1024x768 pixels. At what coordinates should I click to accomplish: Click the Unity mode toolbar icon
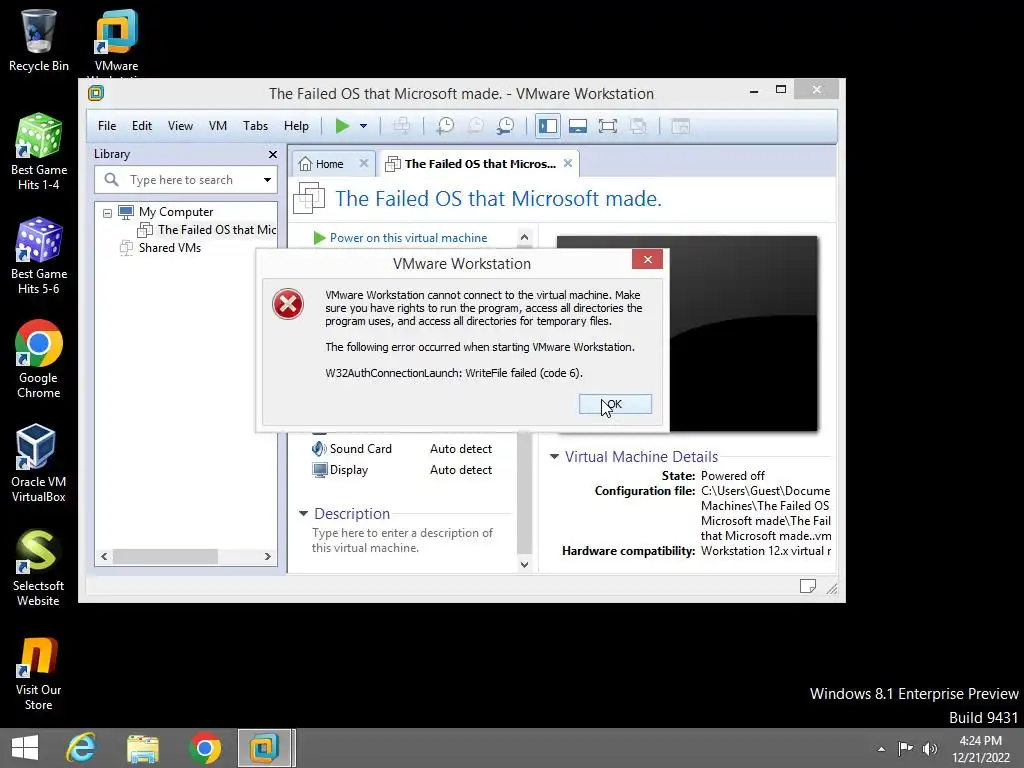pos(638,126)
